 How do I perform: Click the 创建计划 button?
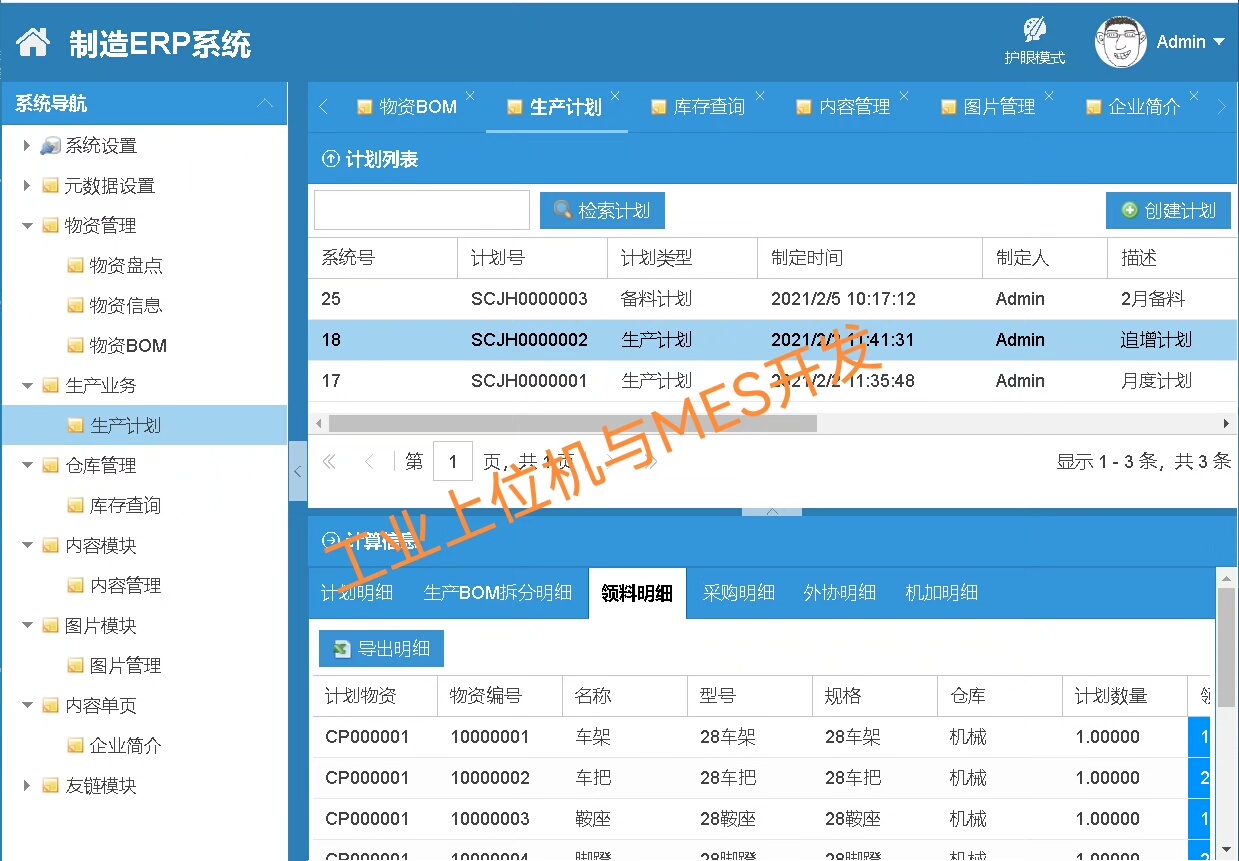click(x=1168, y=211)
